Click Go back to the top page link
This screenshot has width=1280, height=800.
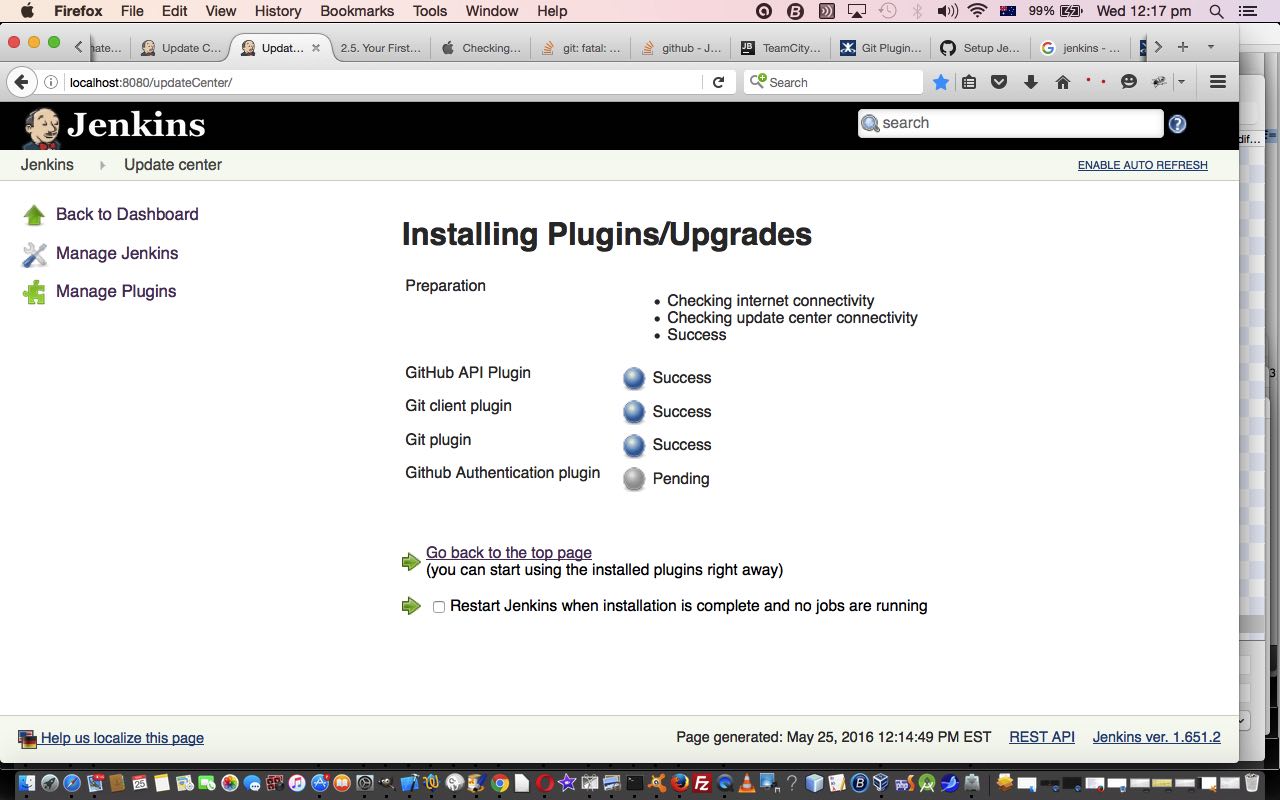click(509, 553)
